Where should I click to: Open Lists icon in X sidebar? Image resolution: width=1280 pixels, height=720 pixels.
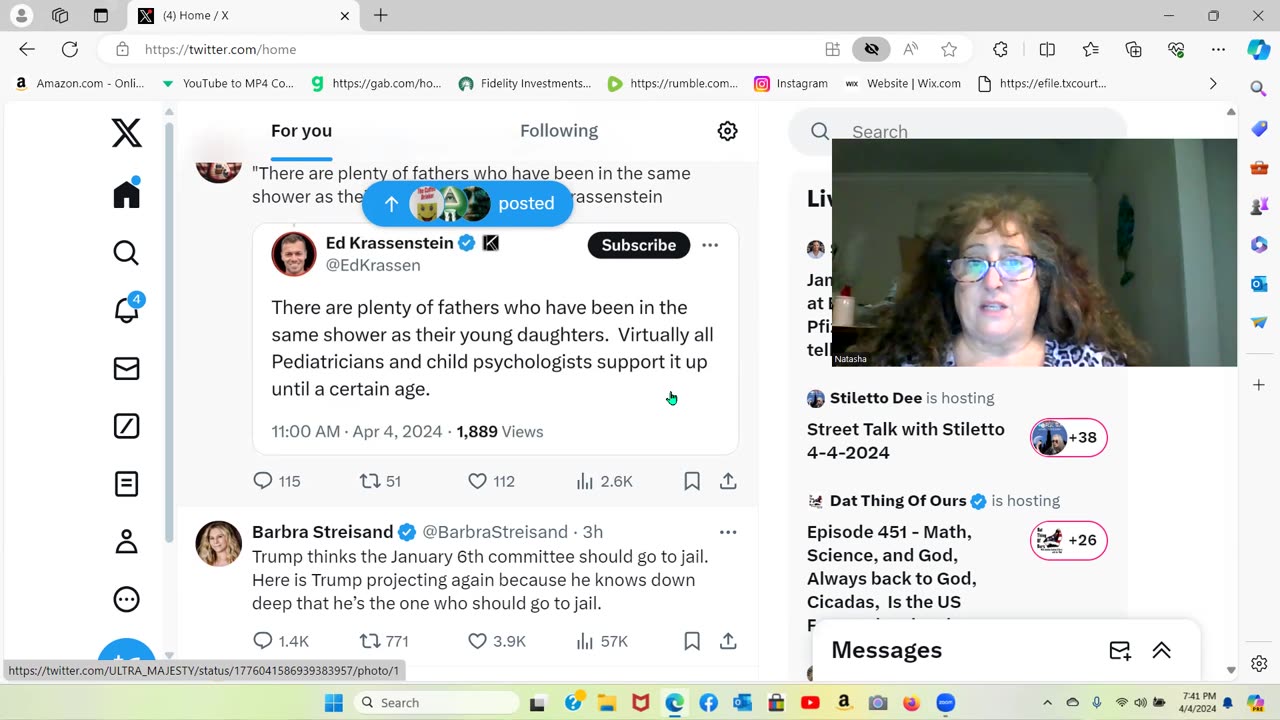(126, 485)
